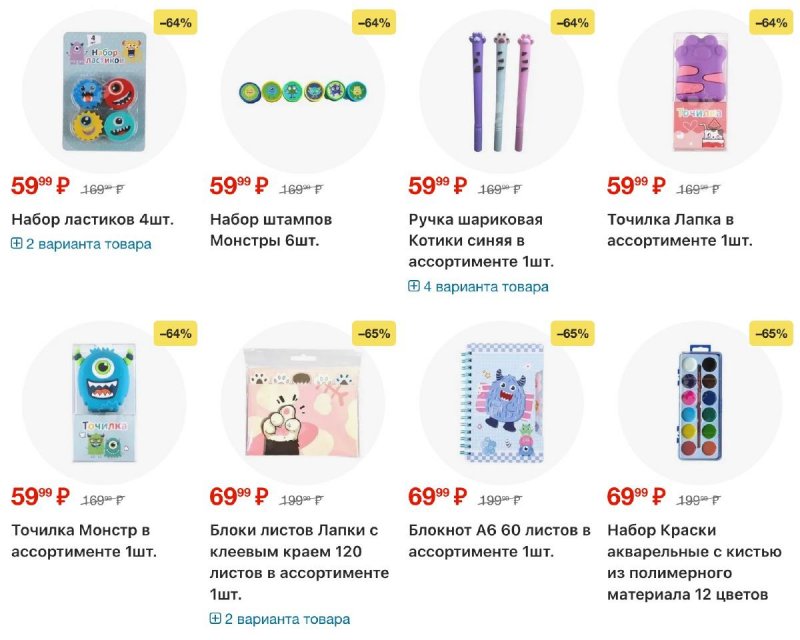The width and height of the screenshot is (800, 640).
Task: Open the monster stamps set image
Action: point(302,92)
